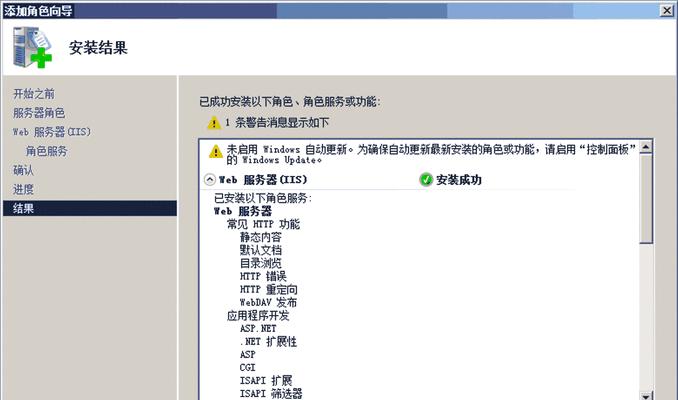This screenshot has height=400, width=678.
Task: Click the HTTP 错误 entry
Action: click(x=263, y=276)
